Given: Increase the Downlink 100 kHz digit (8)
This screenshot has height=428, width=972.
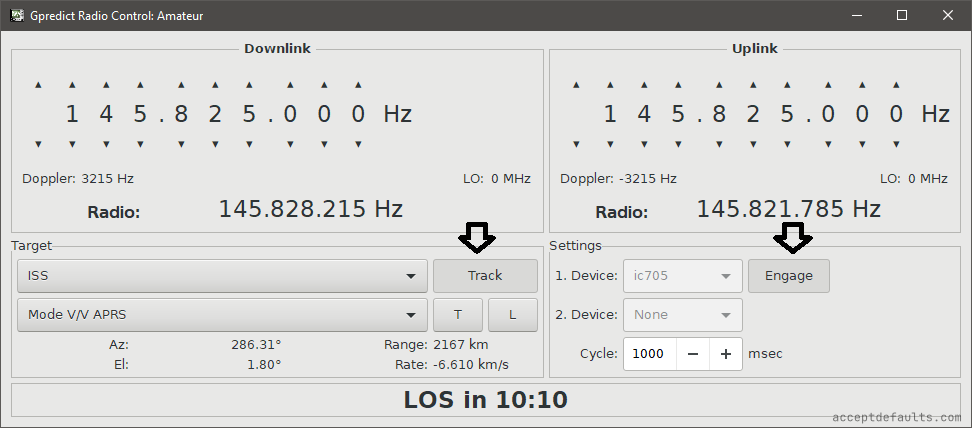Looking at the screenshot, I should (x=180, y=85).
